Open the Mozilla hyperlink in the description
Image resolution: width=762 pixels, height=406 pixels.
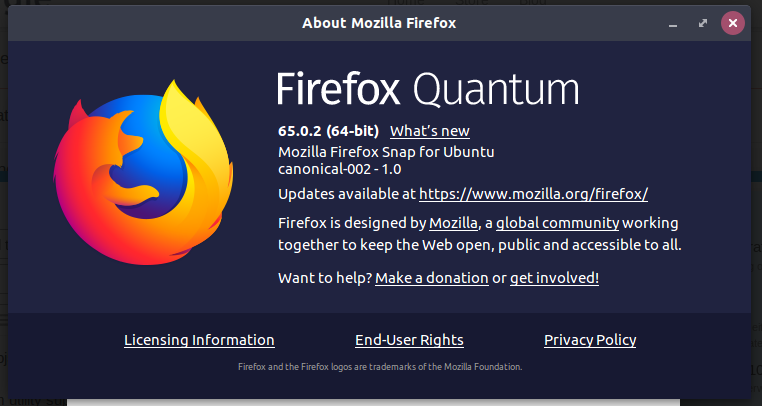[453, 223]
